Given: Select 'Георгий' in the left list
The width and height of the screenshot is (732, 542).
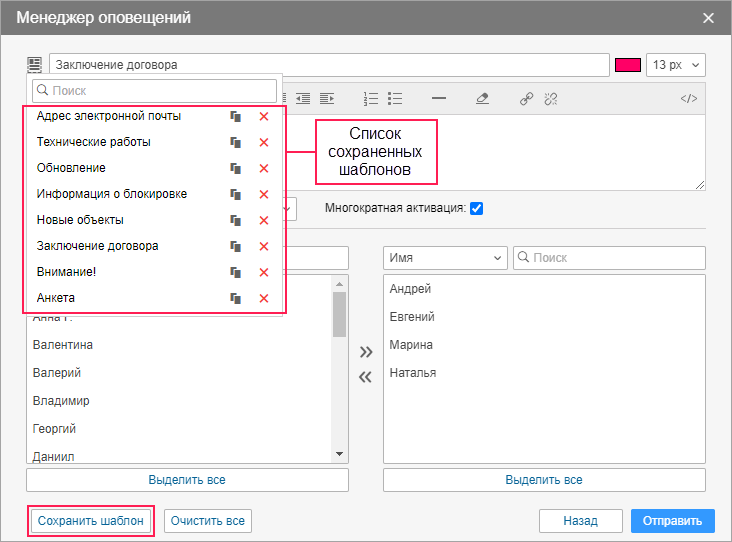Looking at the screenshot, I should click(x=54, y=429).
